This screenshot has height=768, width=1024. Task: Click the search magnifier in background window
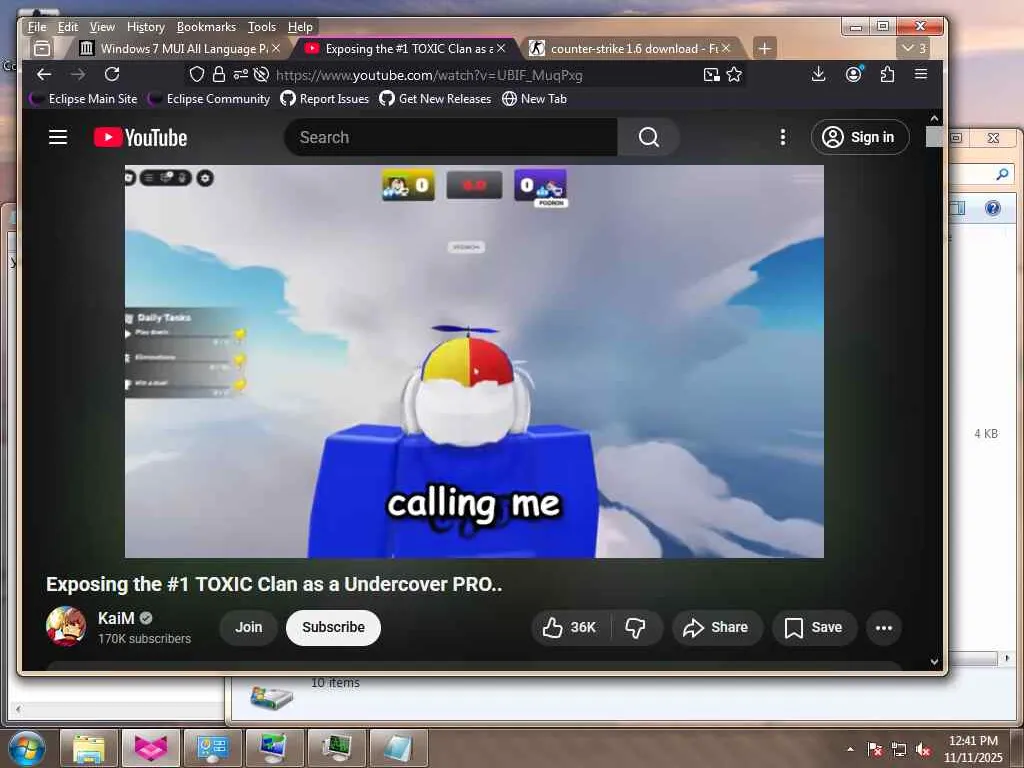[1002, 174]
